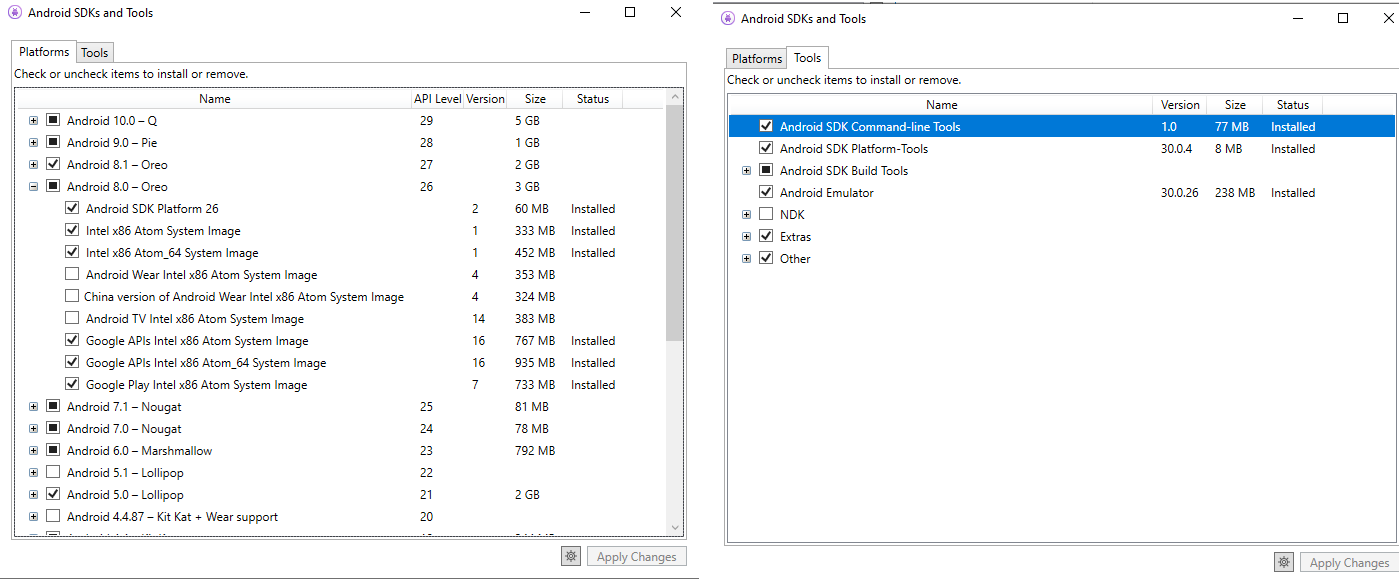Uncheck Google APIs Intel x86 Atom System Image
Viewport: 1399px width, 580px height.
tap(72, 341)
